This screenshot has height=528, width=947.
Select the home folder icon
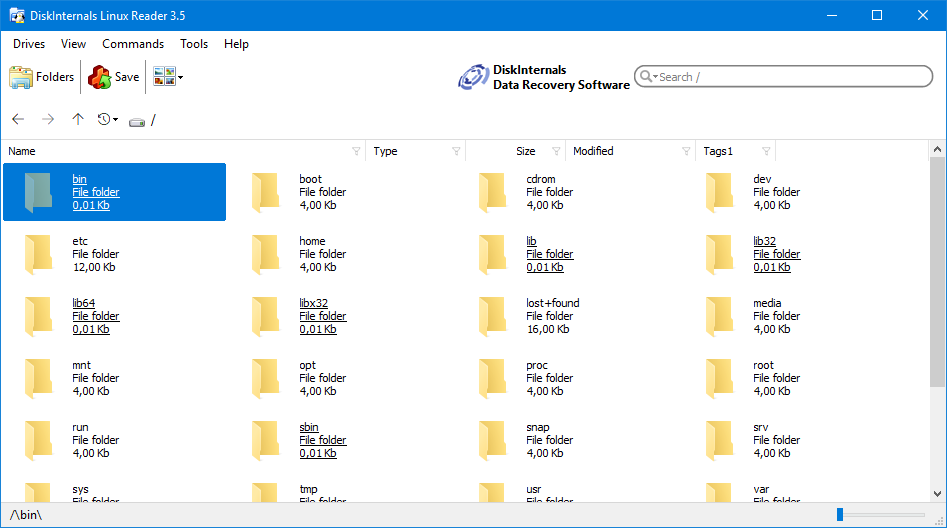pos(265,254)
